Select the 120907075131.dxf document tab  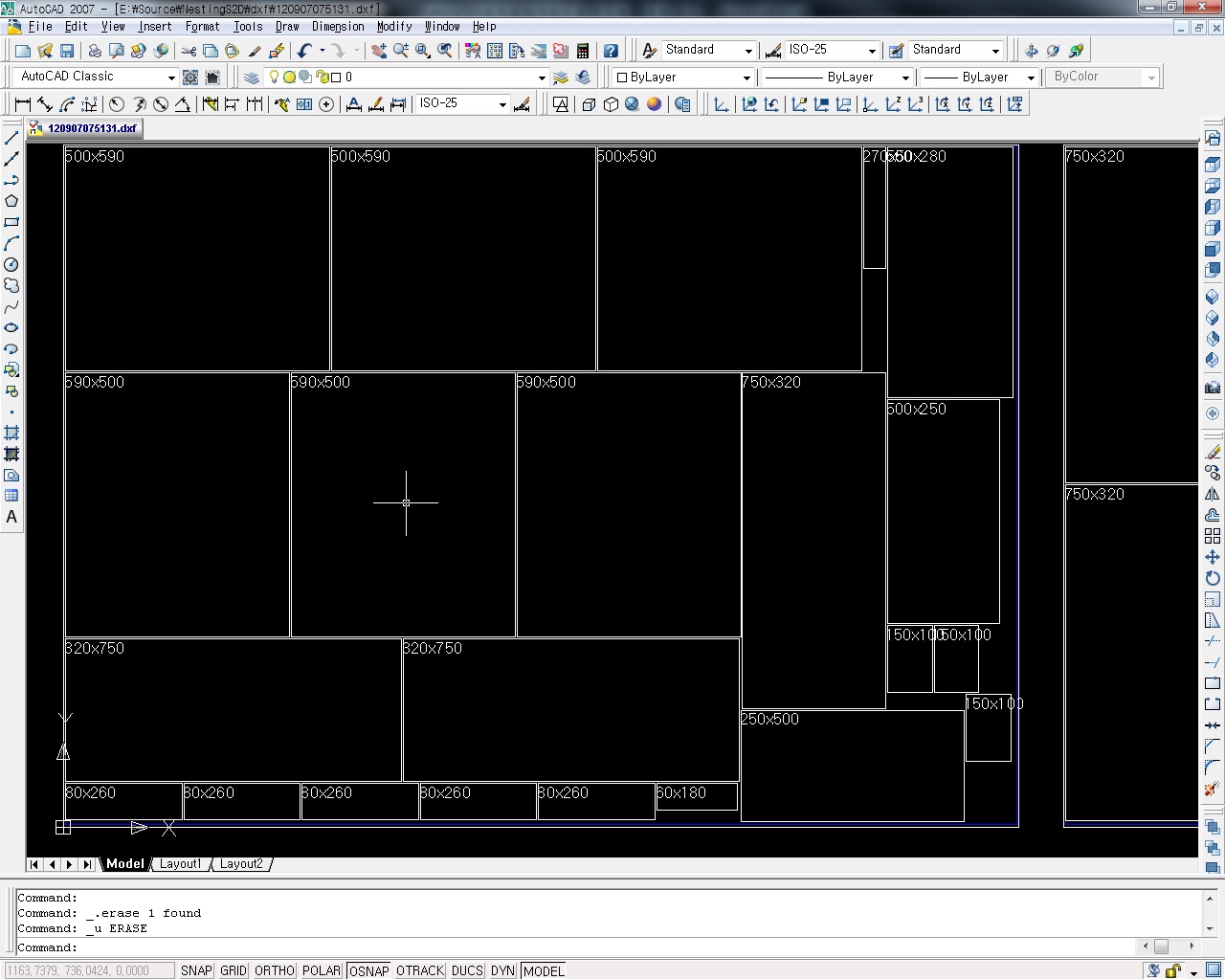tap(84, 128)
